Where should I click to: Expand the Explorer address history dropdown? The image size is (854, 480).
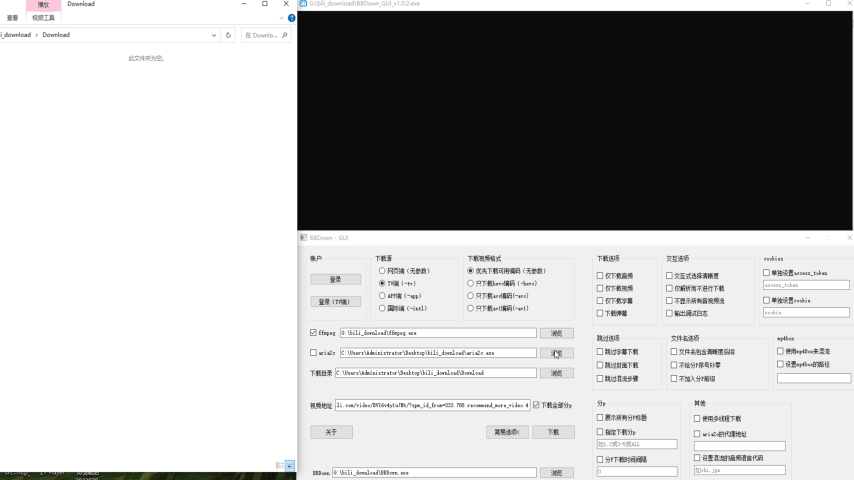pyautogui.click(x=214, y=35)
